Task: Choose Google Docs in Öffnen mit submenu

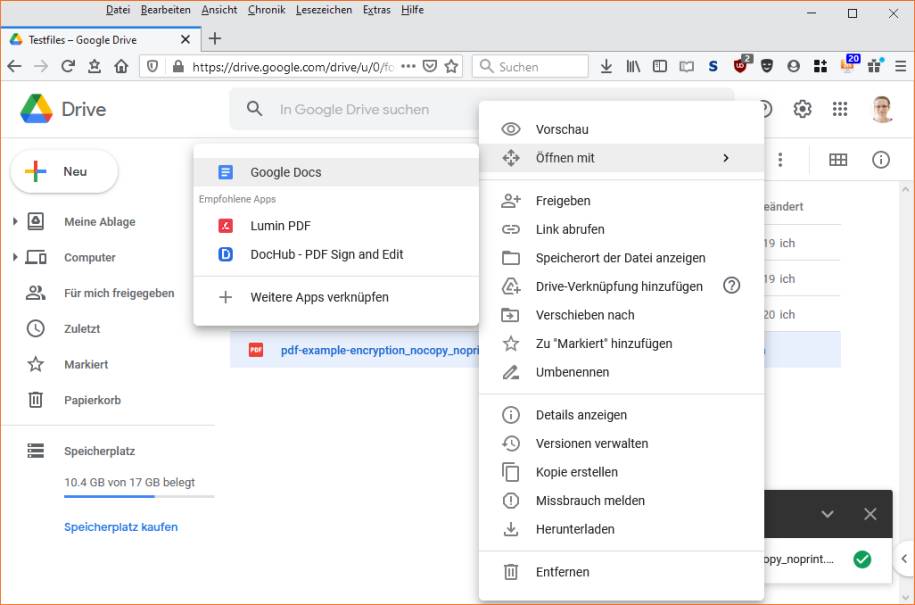Action: pyautogui.click(x=286, y=172)
